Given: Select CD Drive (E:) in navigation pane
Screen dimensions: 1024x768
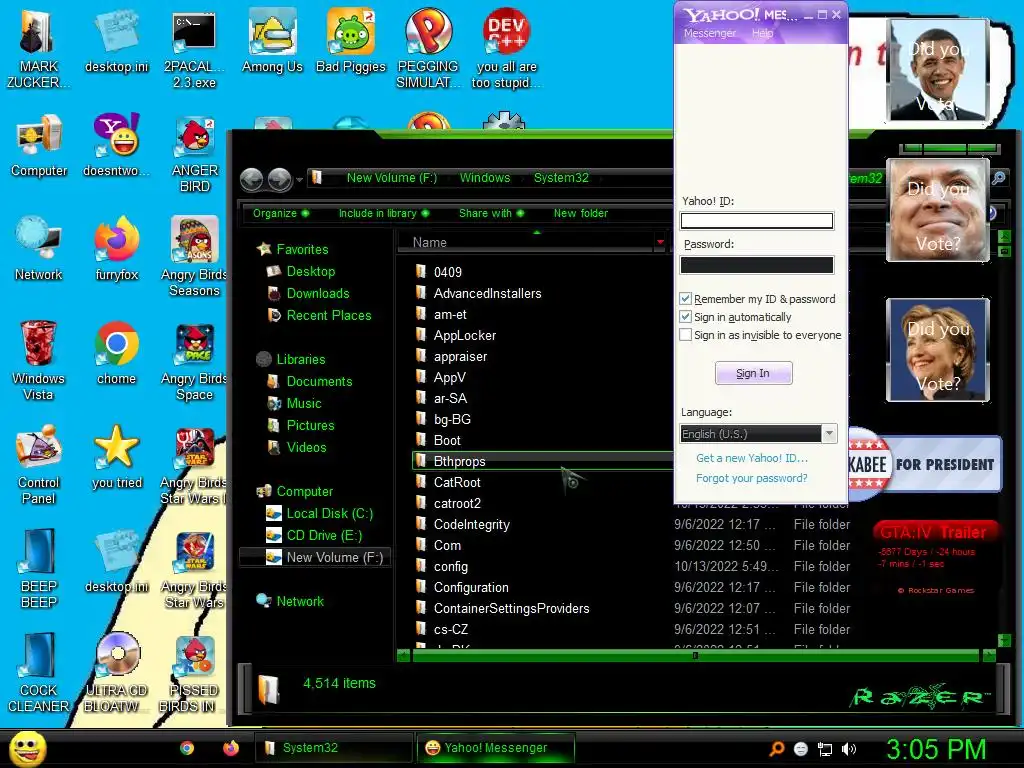Looking at the screenshot, I should click(324, 536).
